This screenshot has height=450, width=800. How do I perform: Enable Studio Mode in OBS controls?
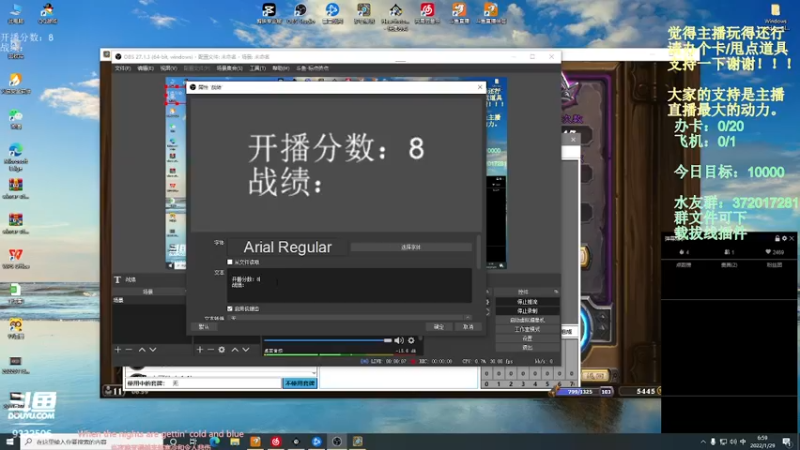pos(527,329)
